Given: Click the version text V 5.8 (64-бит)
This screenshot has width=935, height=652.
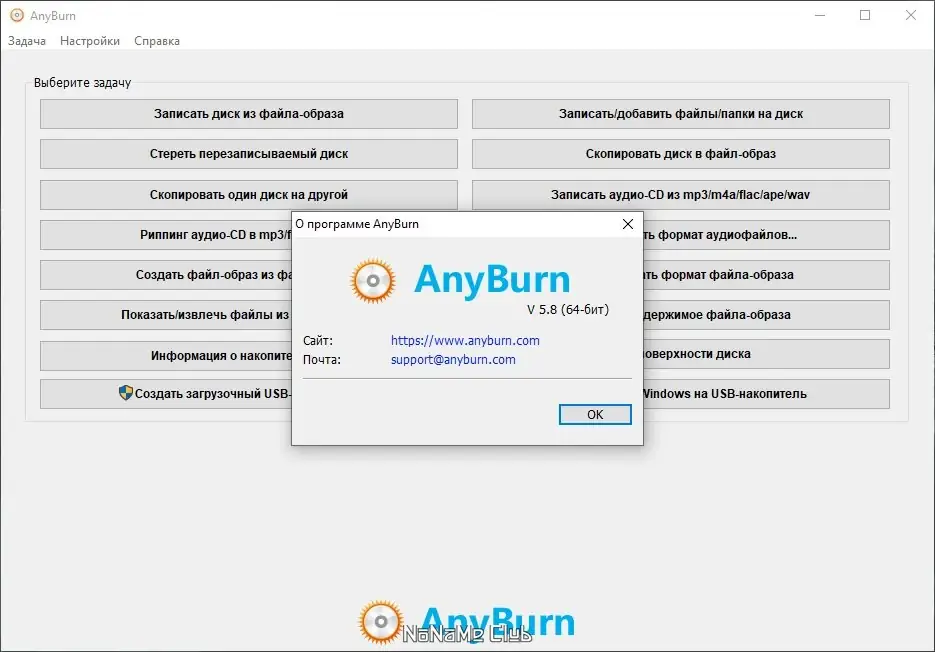Looking at the screenshot, I should pos(568,310).
